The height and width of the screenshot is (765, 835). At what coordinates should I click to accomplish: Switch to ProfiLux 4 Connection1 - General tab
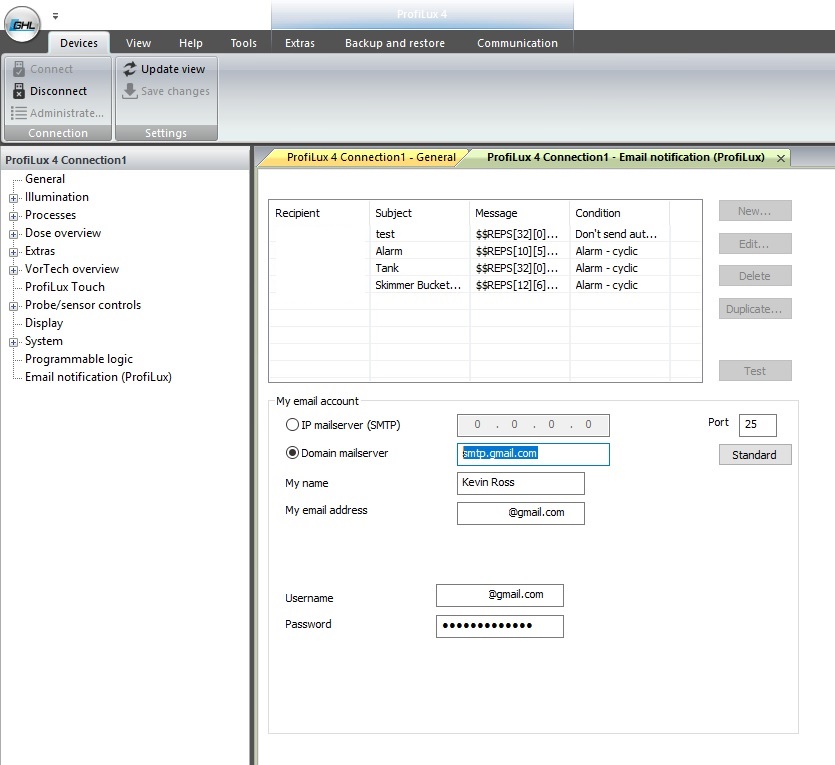click(x=371, y=157)
